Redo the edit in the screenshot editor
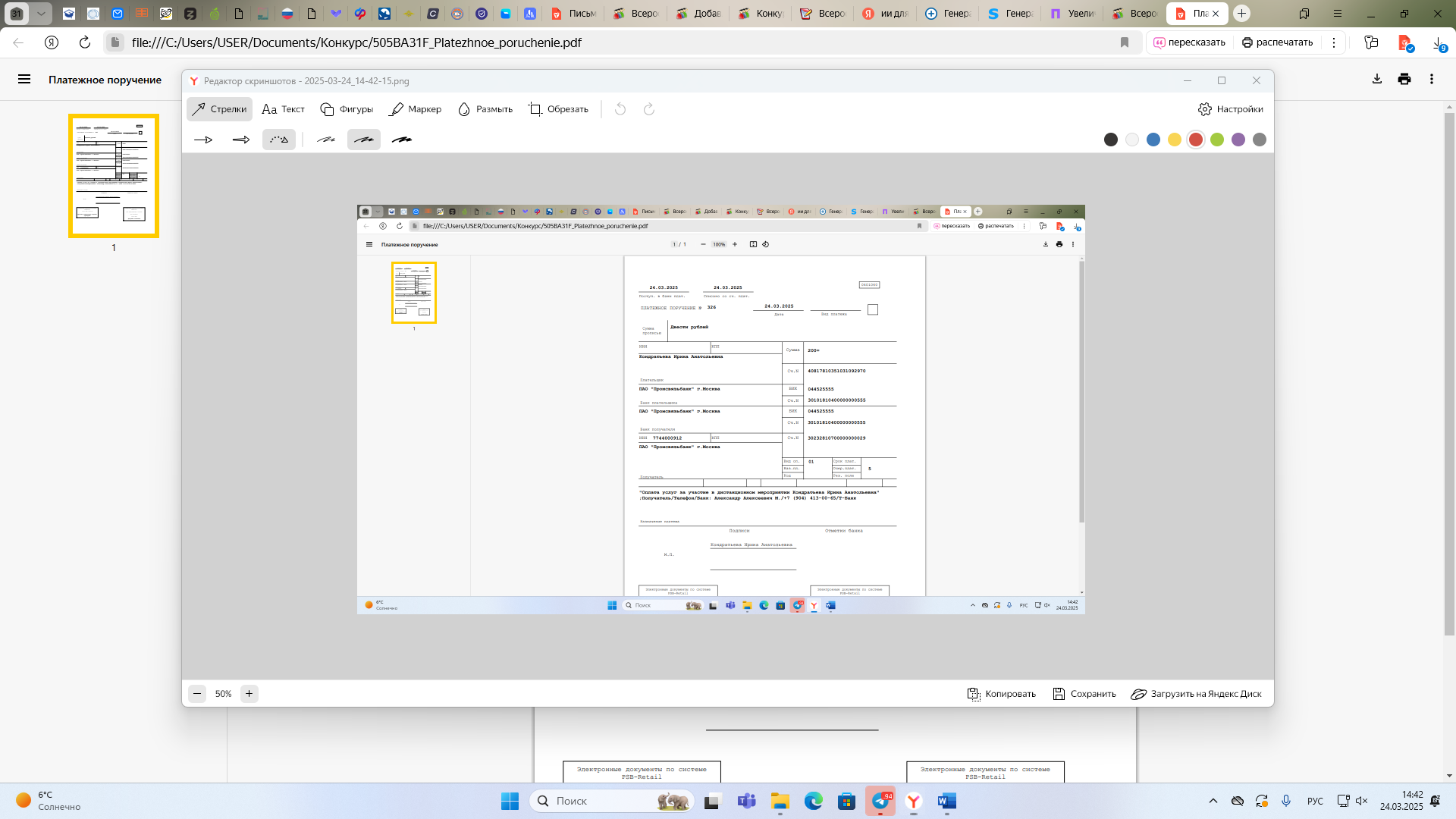 (x=649, y=109)
